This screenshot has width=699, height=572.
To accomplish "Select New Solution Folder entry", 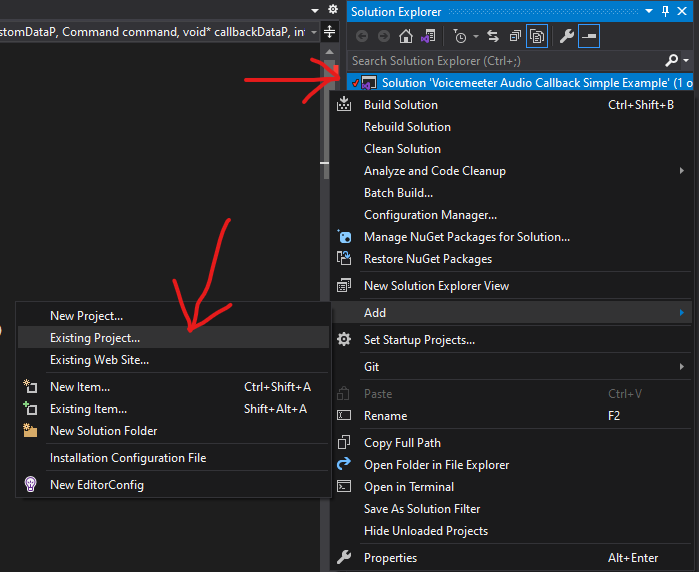I will pyautogui.click(x=103, y=431).
